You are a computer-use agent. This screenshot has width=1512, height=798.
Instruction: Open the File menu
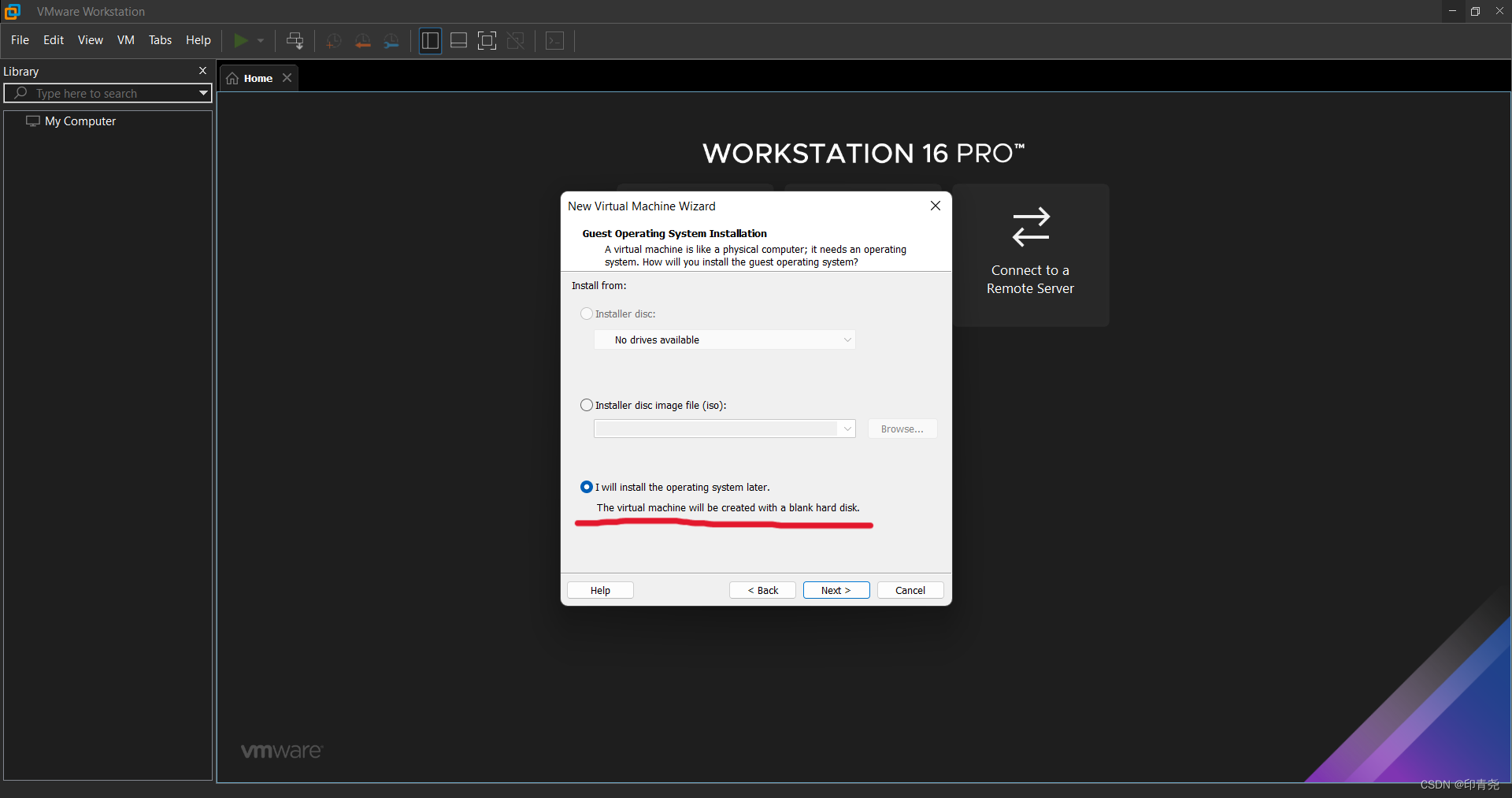[x=20, y=40]
